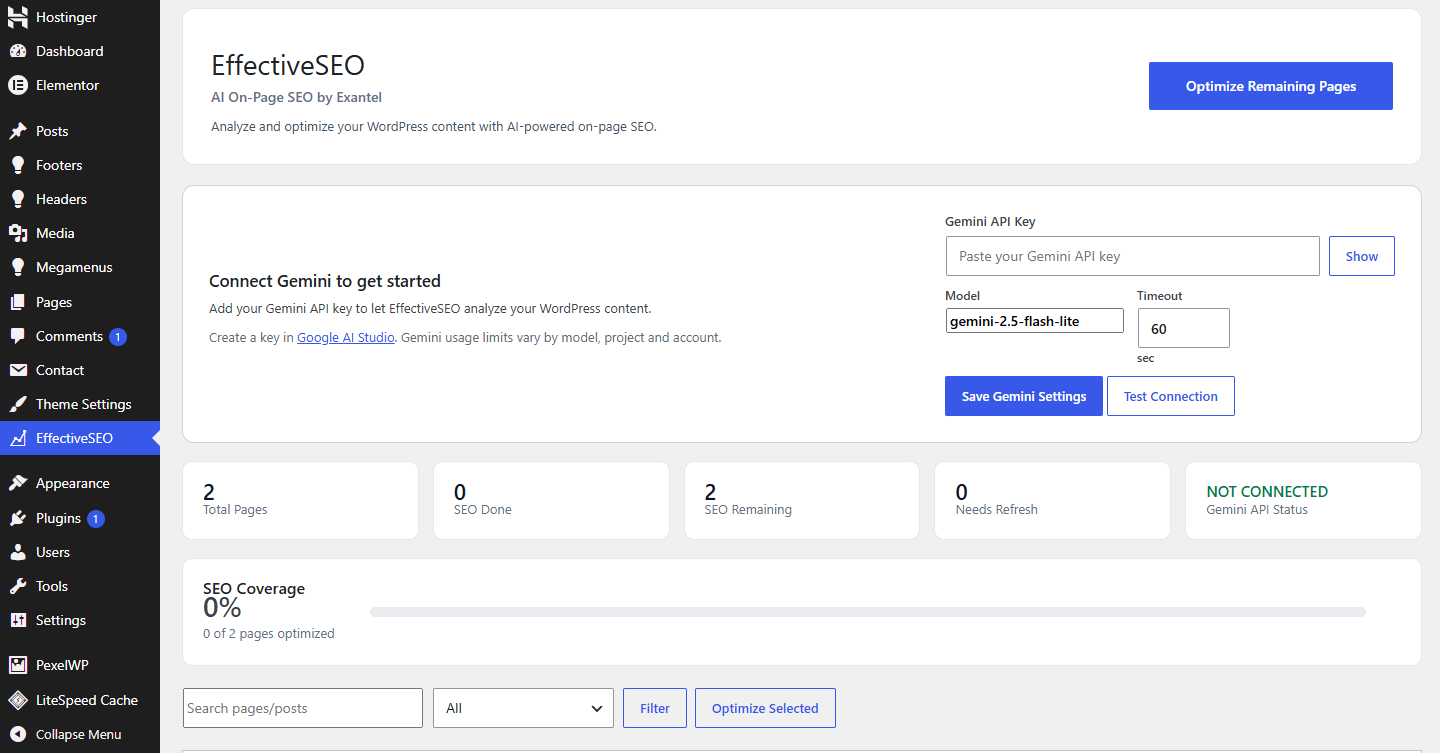Click the Comments notification badge
The width and height of the screenshot is (1440, 753).
pyautogui.click(x=118, y=336)
